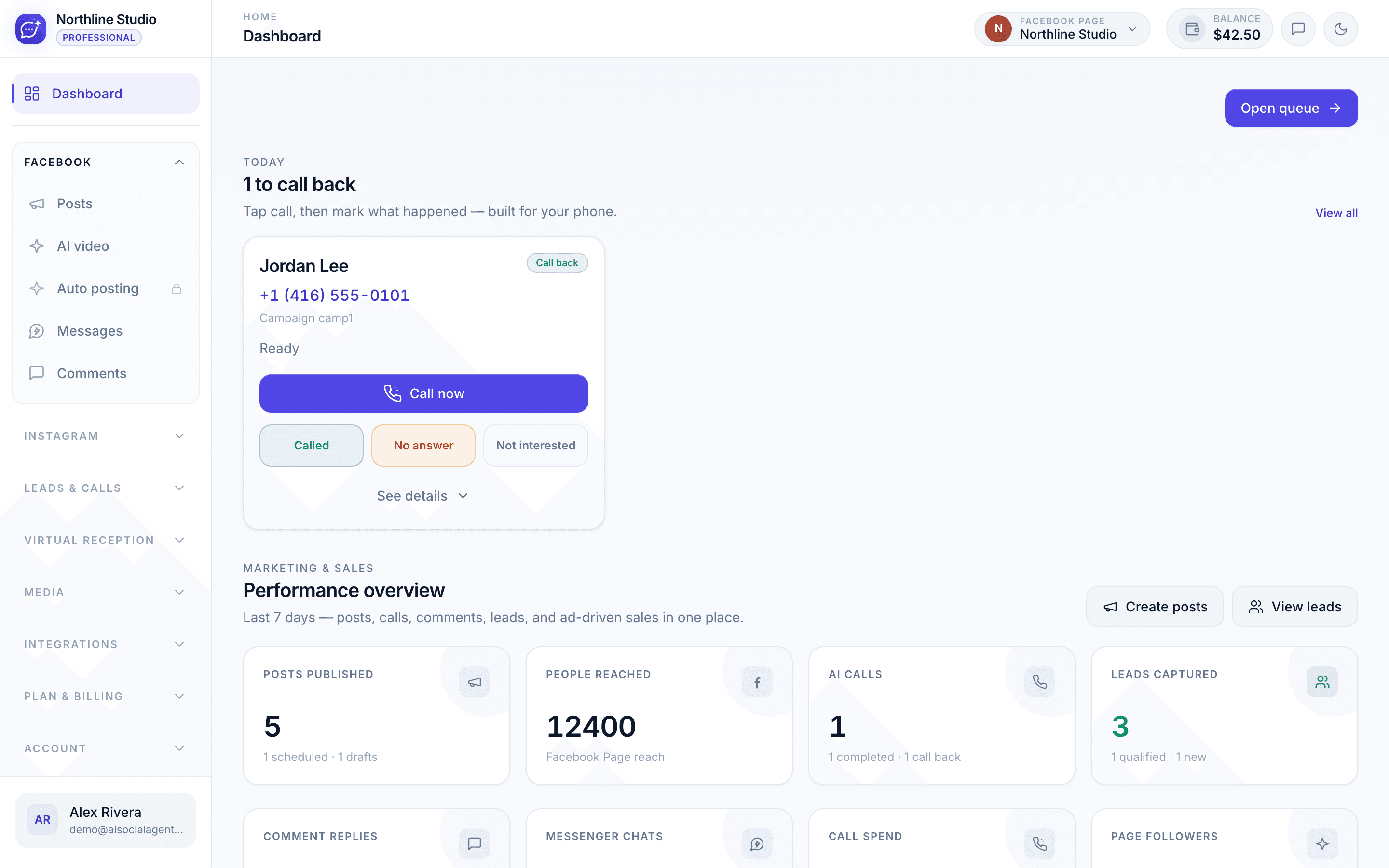Expand the Media sidebar section
The height and width of the screenshot is (868, 1389).
[x=106, y=593]
